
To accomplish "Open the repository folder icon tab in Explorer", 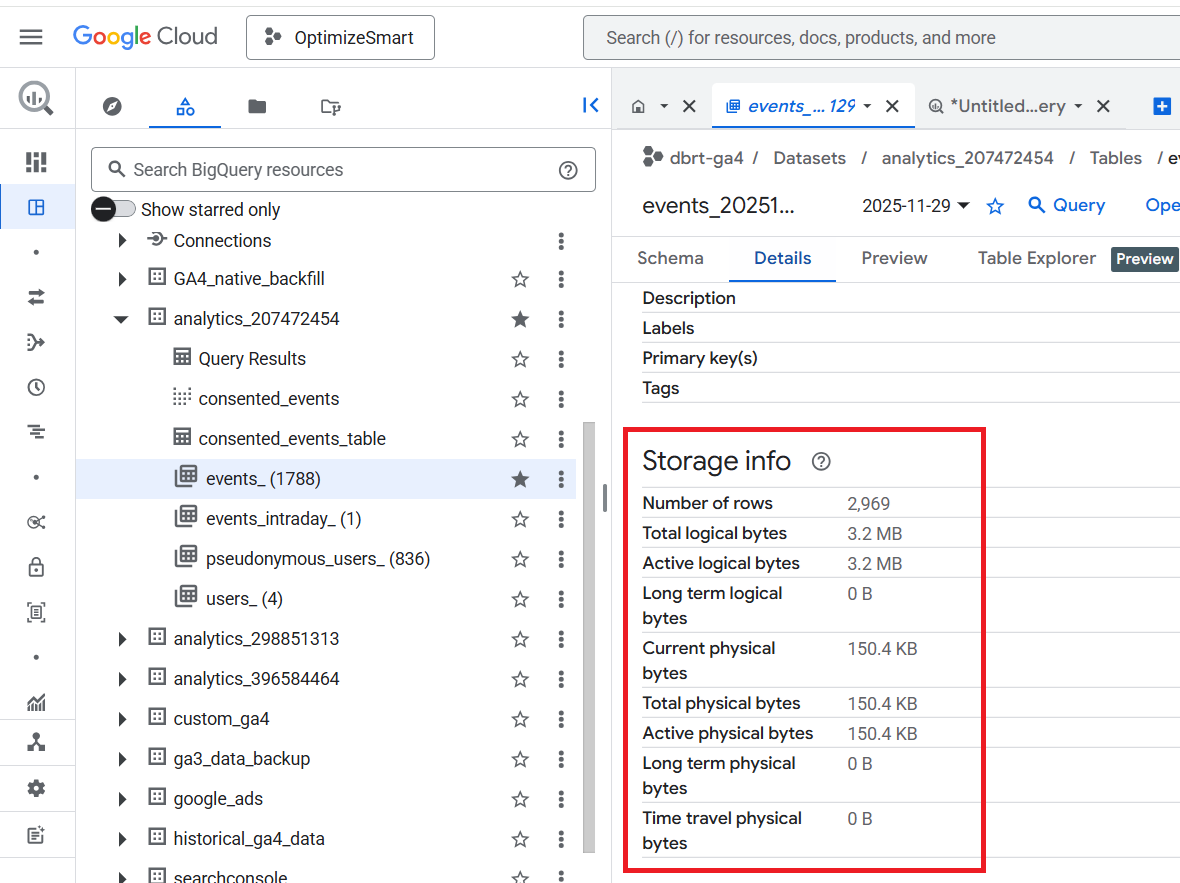I will (x=257, y=107).
